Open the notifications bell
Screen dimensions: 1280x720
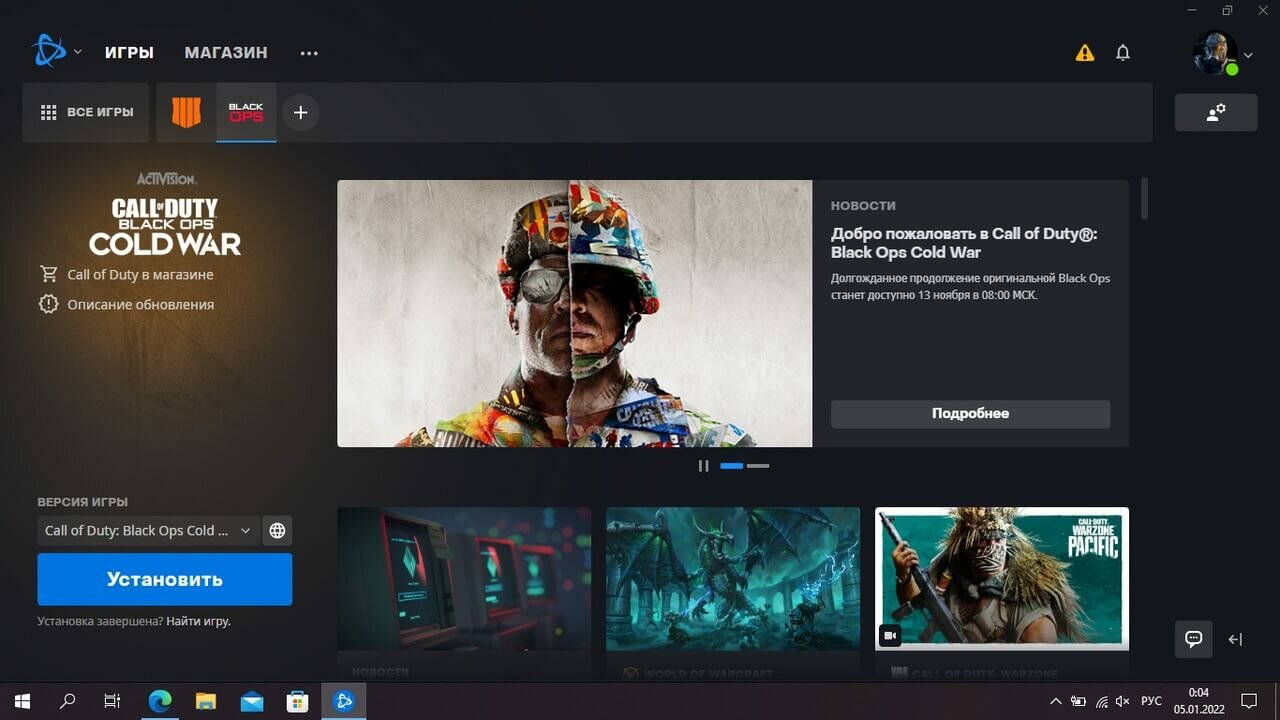pyautogui.click(x=1123, y=53)
